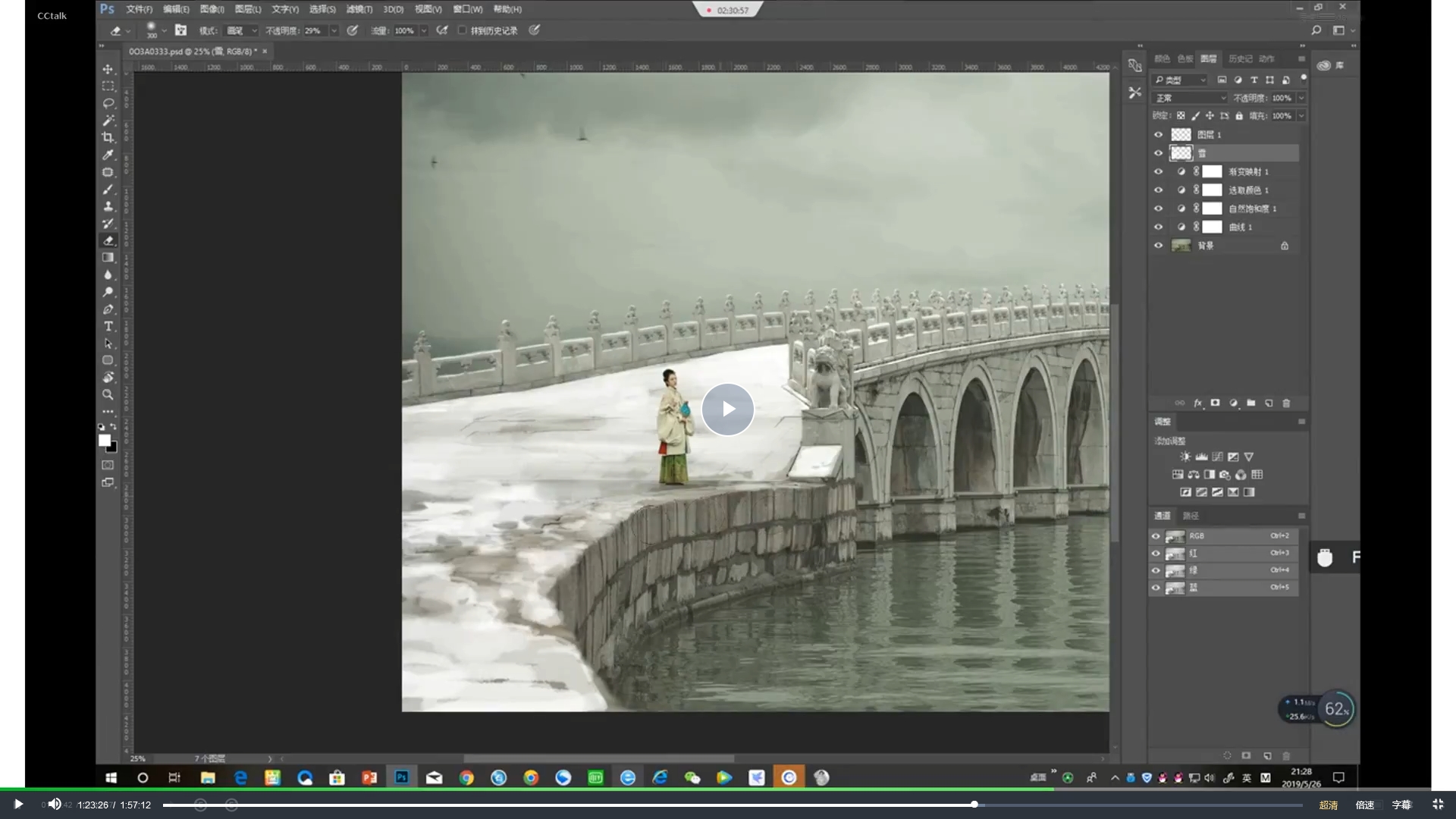Select the Crop tool
This screenshot has width=1456, height=819.
tap(108, 137)
